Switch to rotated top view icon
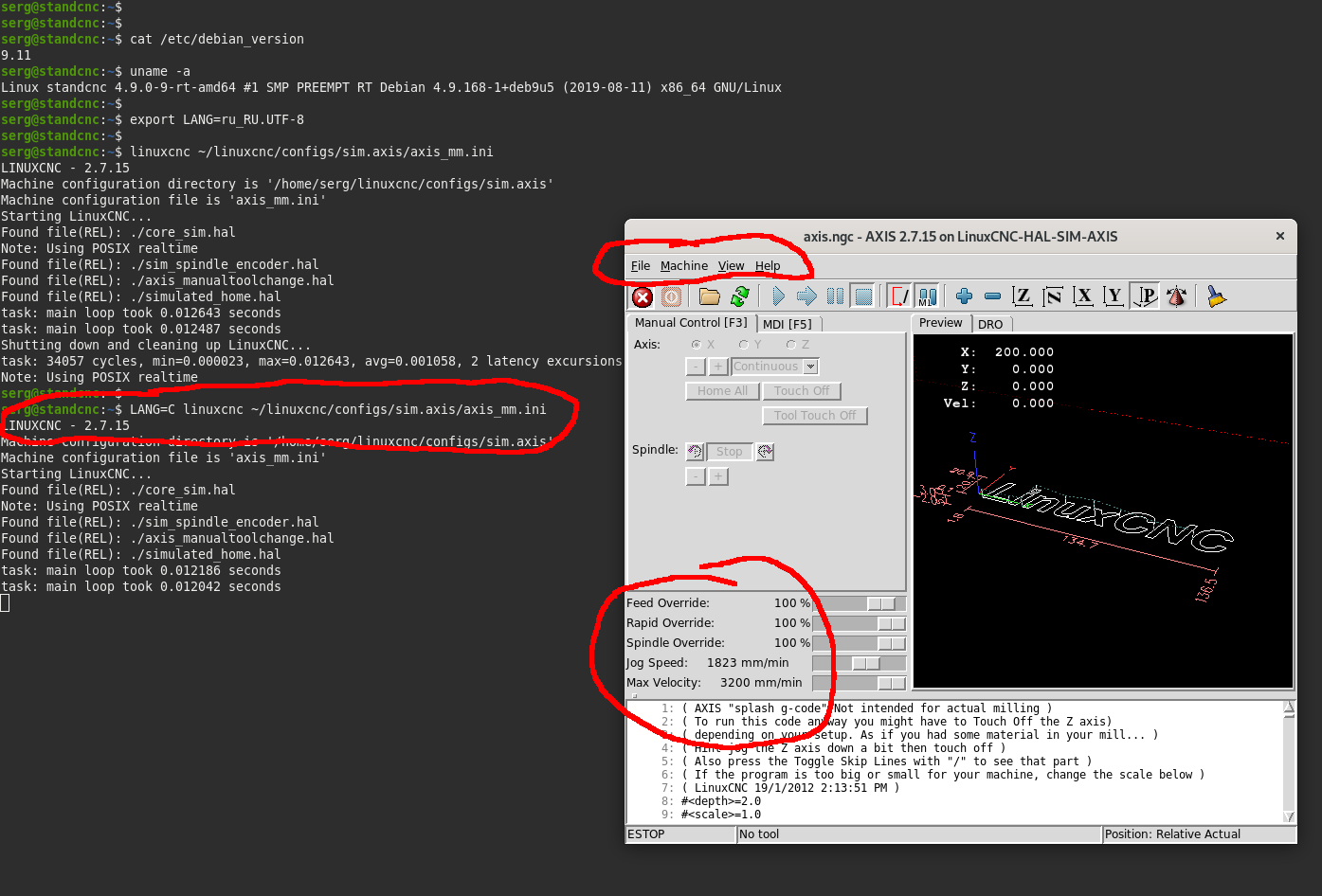Screen dimensions: 1322x896 (x=1053, y=297)
